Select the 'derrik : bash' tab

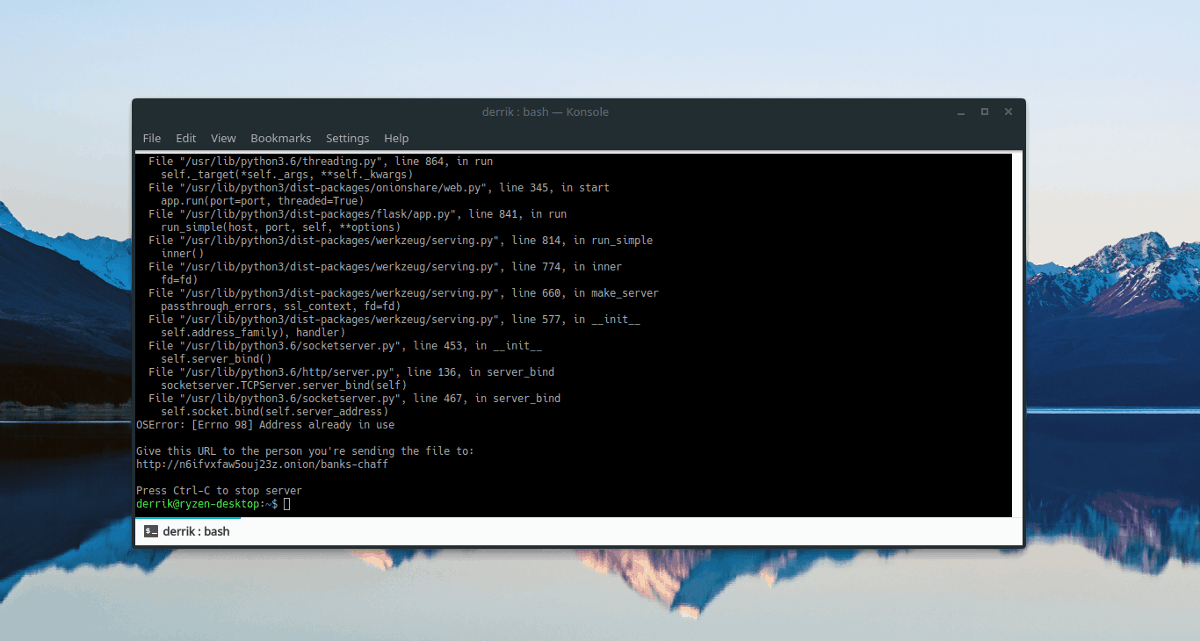pyautogui.click(x=187, y=531)
